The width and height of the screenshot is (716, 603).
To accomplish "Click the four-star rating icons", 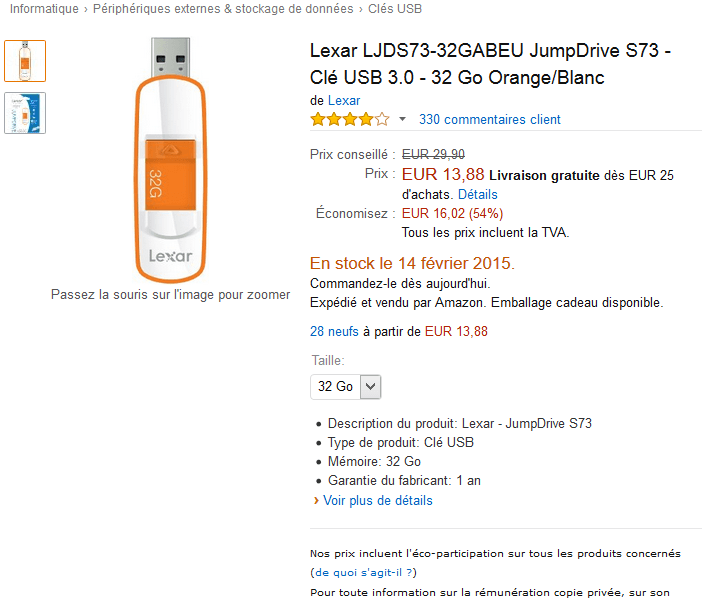I will point(350,119).
